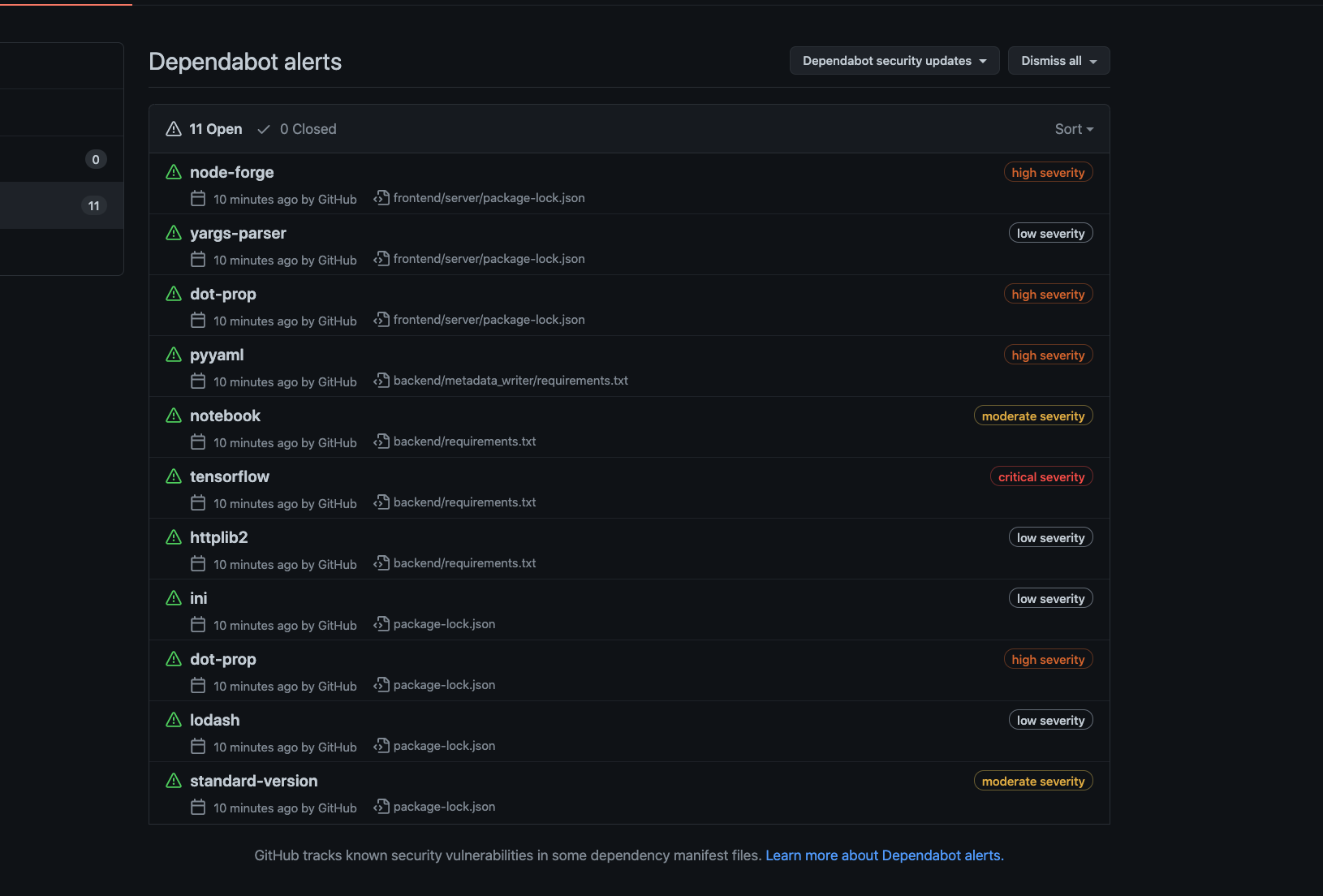Open the notebook alert

pyautogui.click(x=225, y=416)
